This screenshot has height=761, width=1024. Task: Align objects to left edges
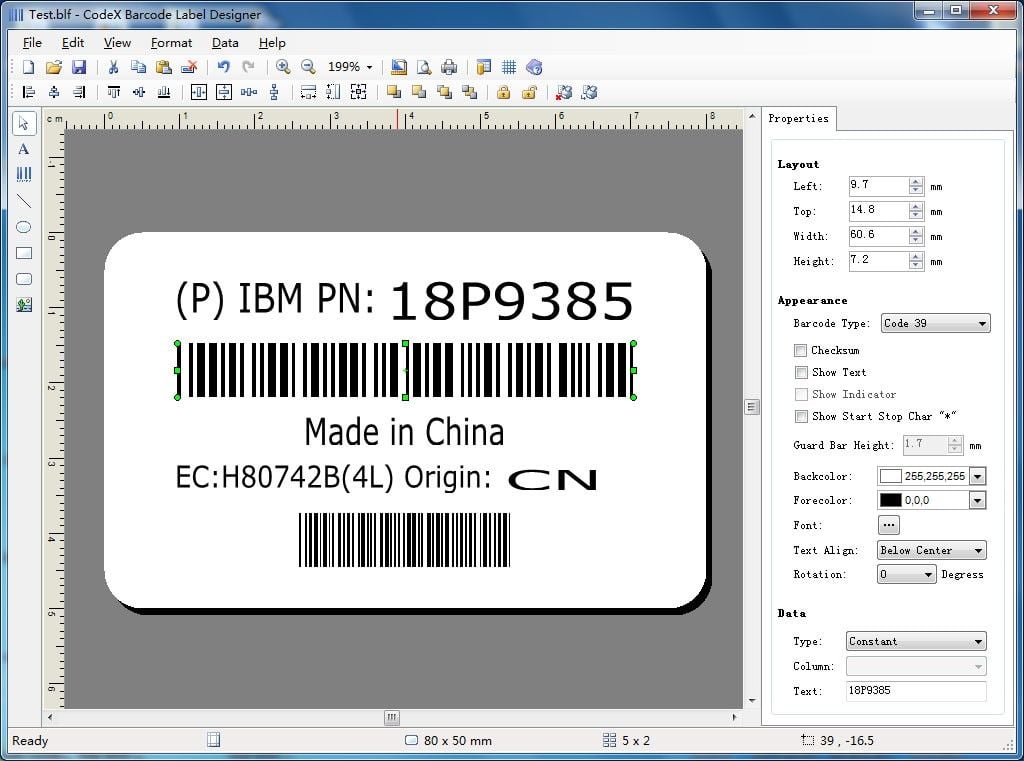(x=28, y=92)
